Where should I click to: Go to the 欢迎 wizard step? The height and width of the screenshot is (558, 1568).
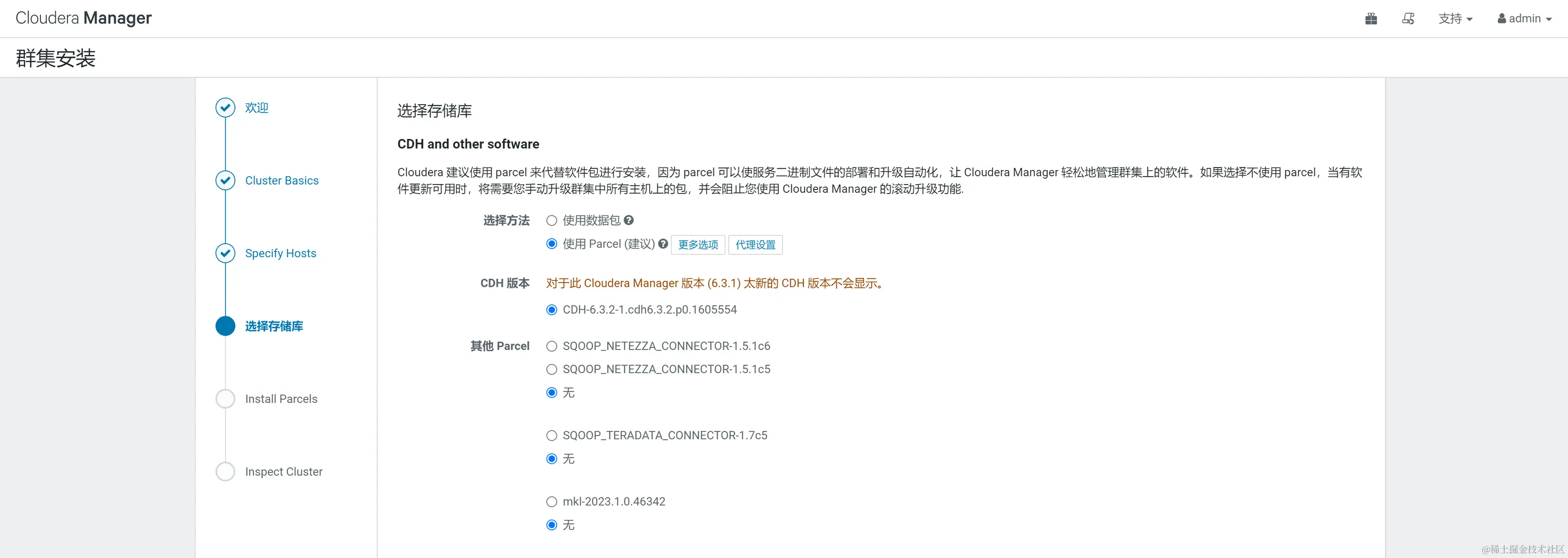(257, 108)
